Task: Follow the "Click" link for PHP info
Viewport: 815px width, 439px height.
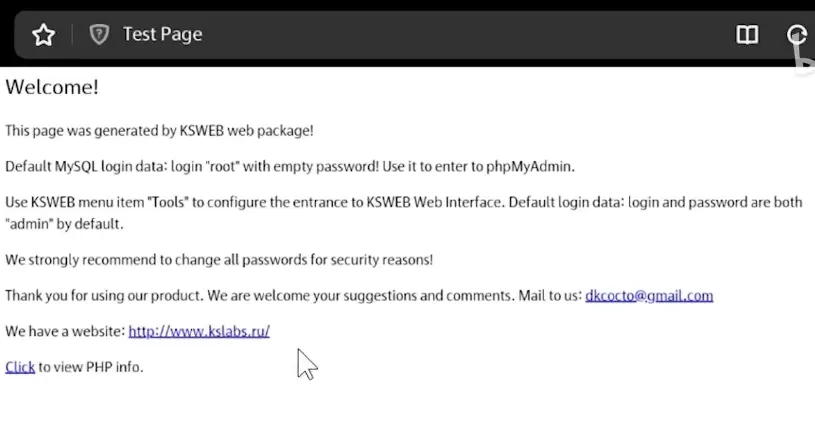Action: (20, 367)
